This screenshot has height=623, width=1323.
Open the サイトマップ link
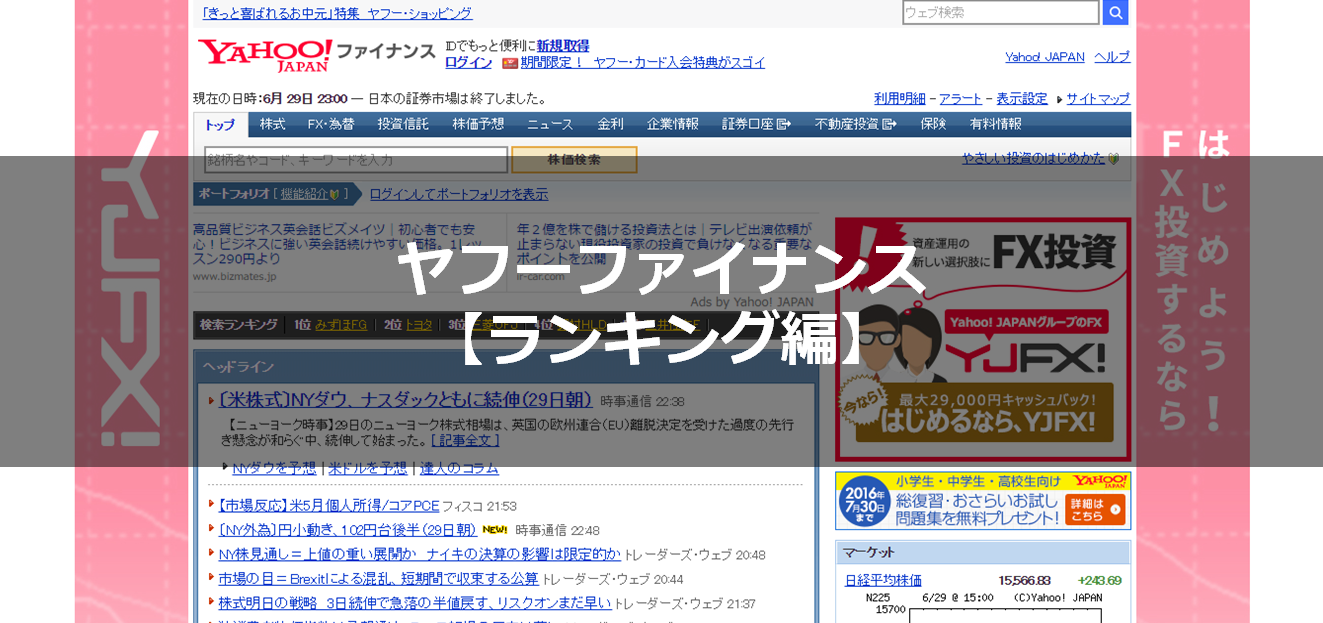1098,98
